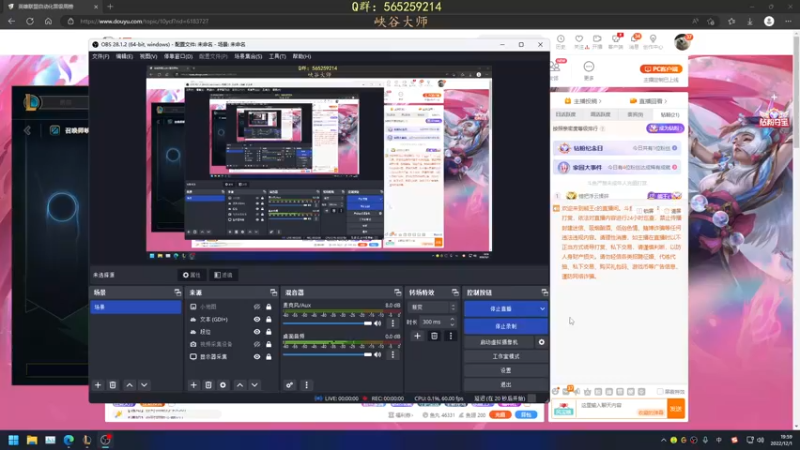Click the chat message input field
The height and width of the screenshot is (450, 800).
[622, 408]
